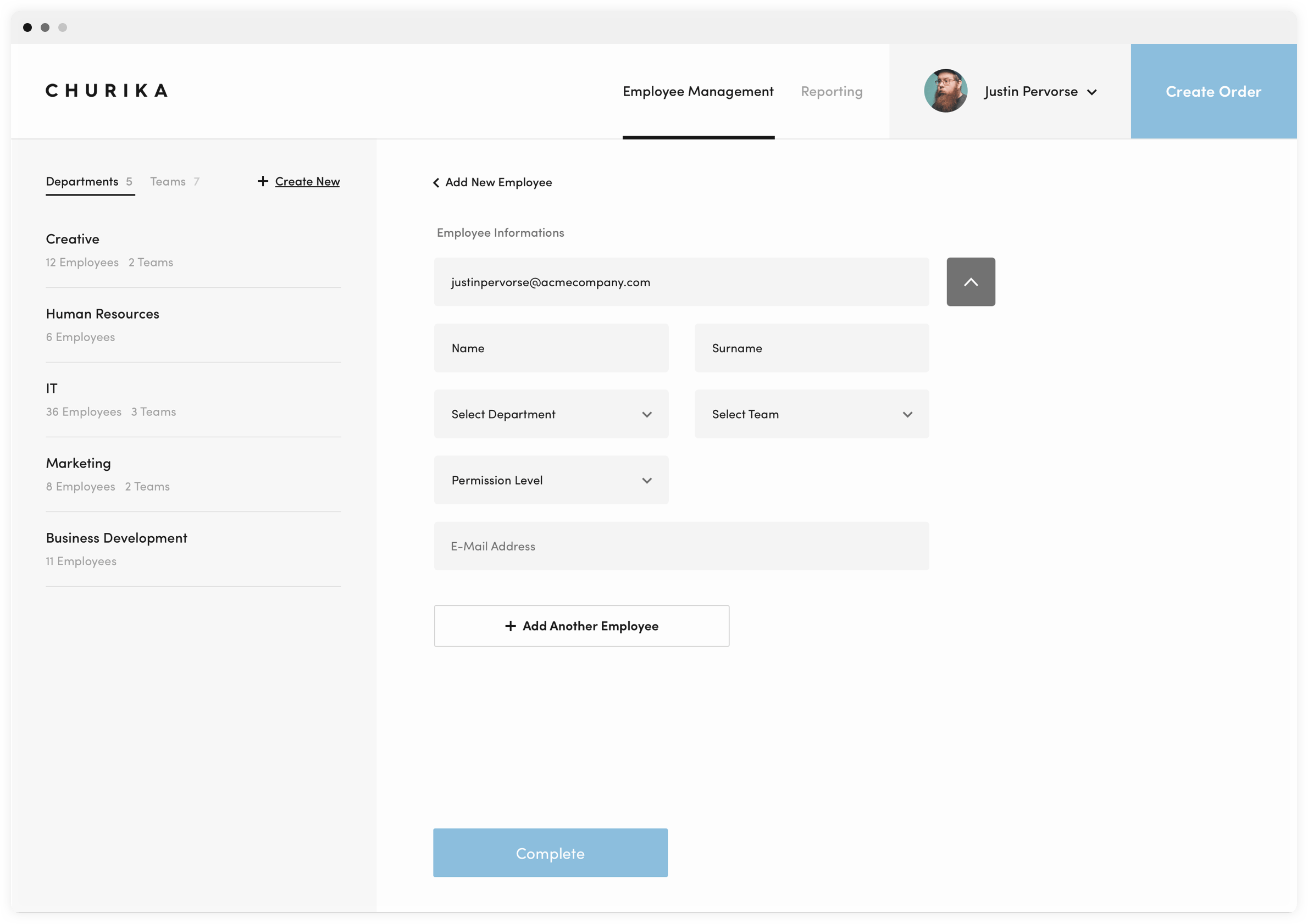Click the 6 Employees text under Human Resources

[80, 337]
